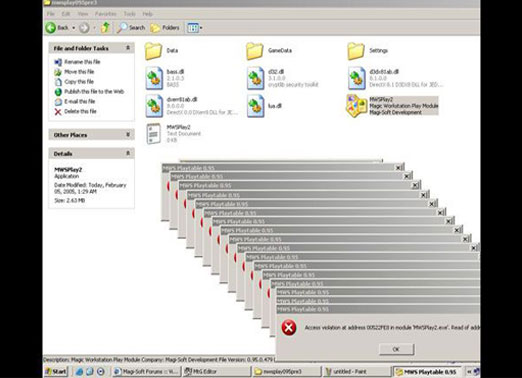Screen dimensions: 522x378
Task: Click the red error icon in dialog
Action: [x=289, y=327]
